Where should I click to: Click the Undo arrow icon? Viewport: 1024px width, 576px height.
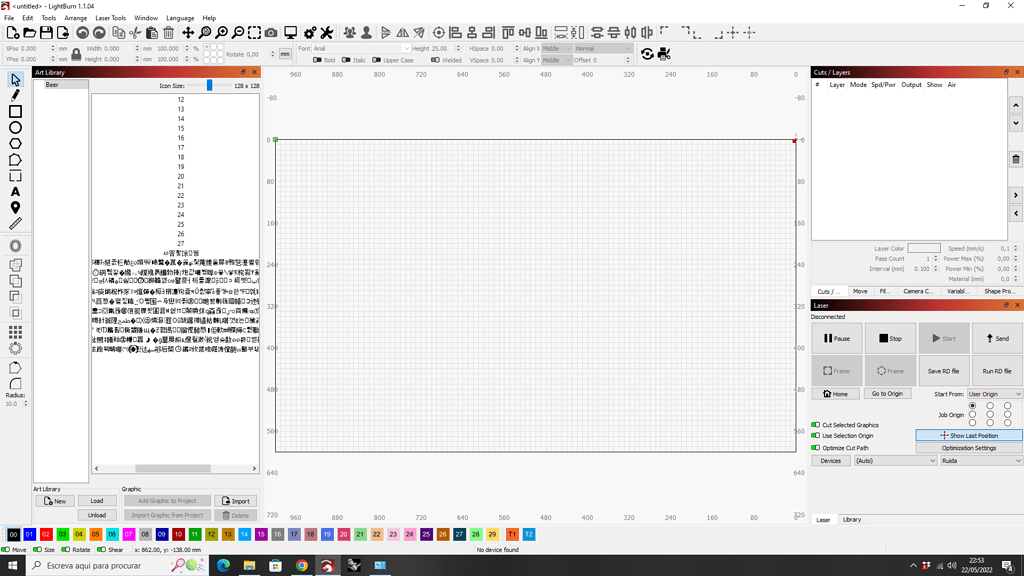pyautogui.click(x=82, y=33)
